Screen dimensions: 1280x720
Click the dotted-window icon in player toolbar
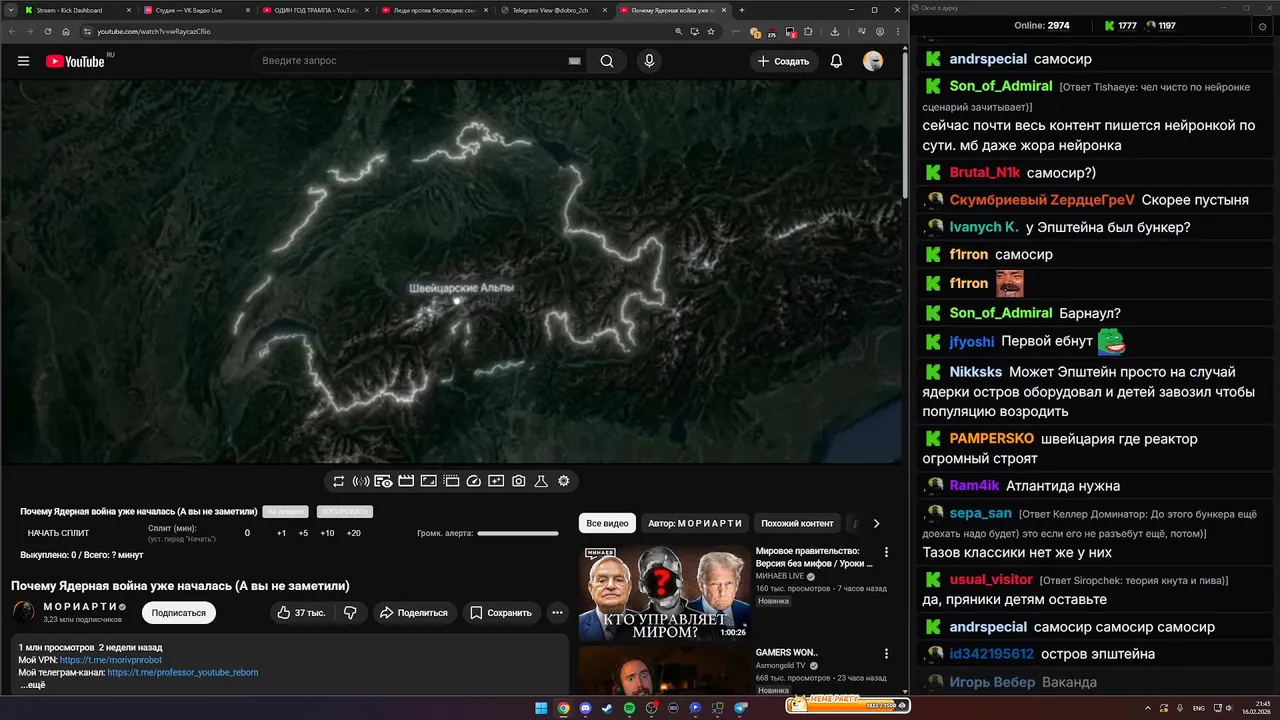[x=451, y=481]
